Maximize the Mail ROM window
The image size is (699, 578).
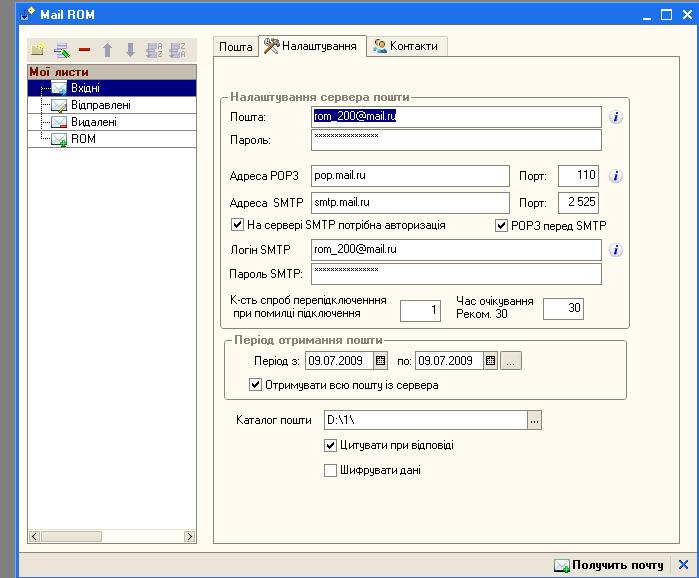[666, 15]
